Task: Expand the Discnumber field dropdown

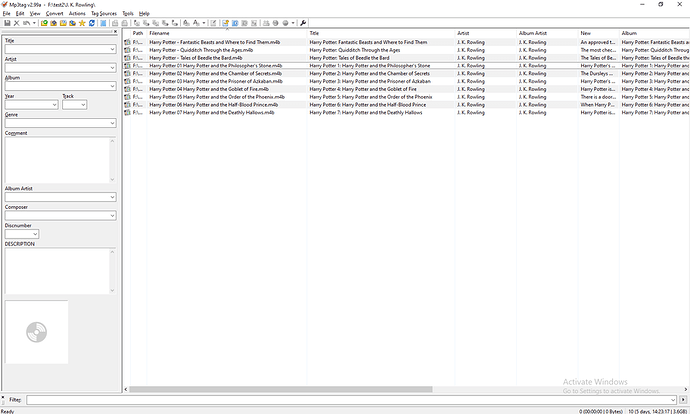Action: (x=35, y=234)
